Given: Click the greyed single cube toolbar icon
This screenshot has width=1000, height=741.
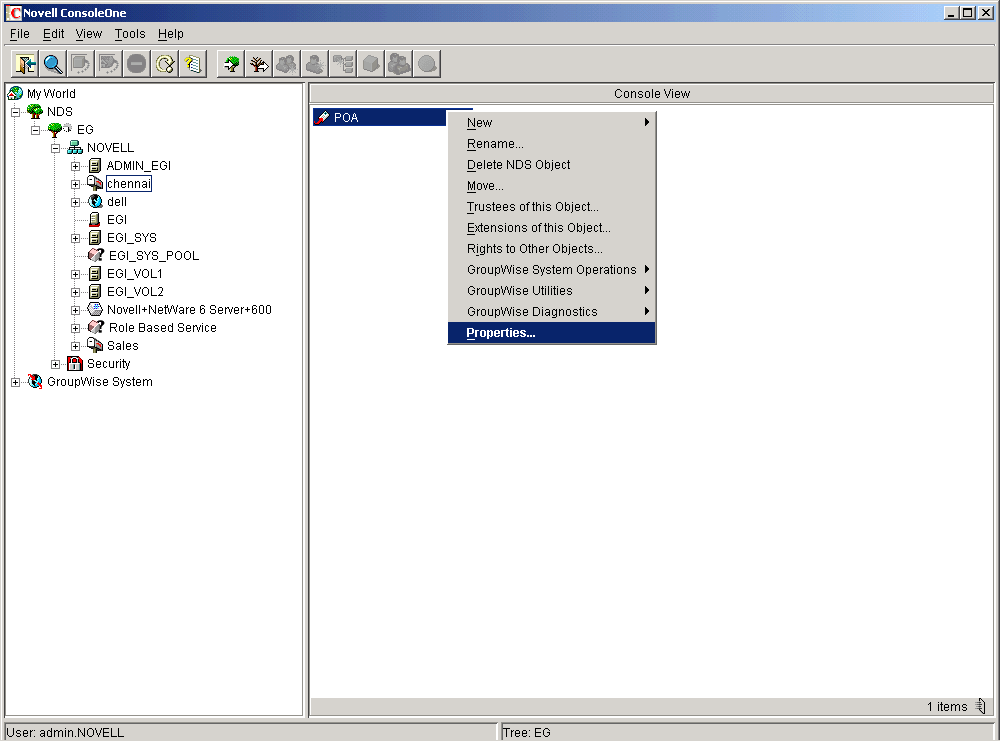Looking at the screenshot, I should [371, 64].
